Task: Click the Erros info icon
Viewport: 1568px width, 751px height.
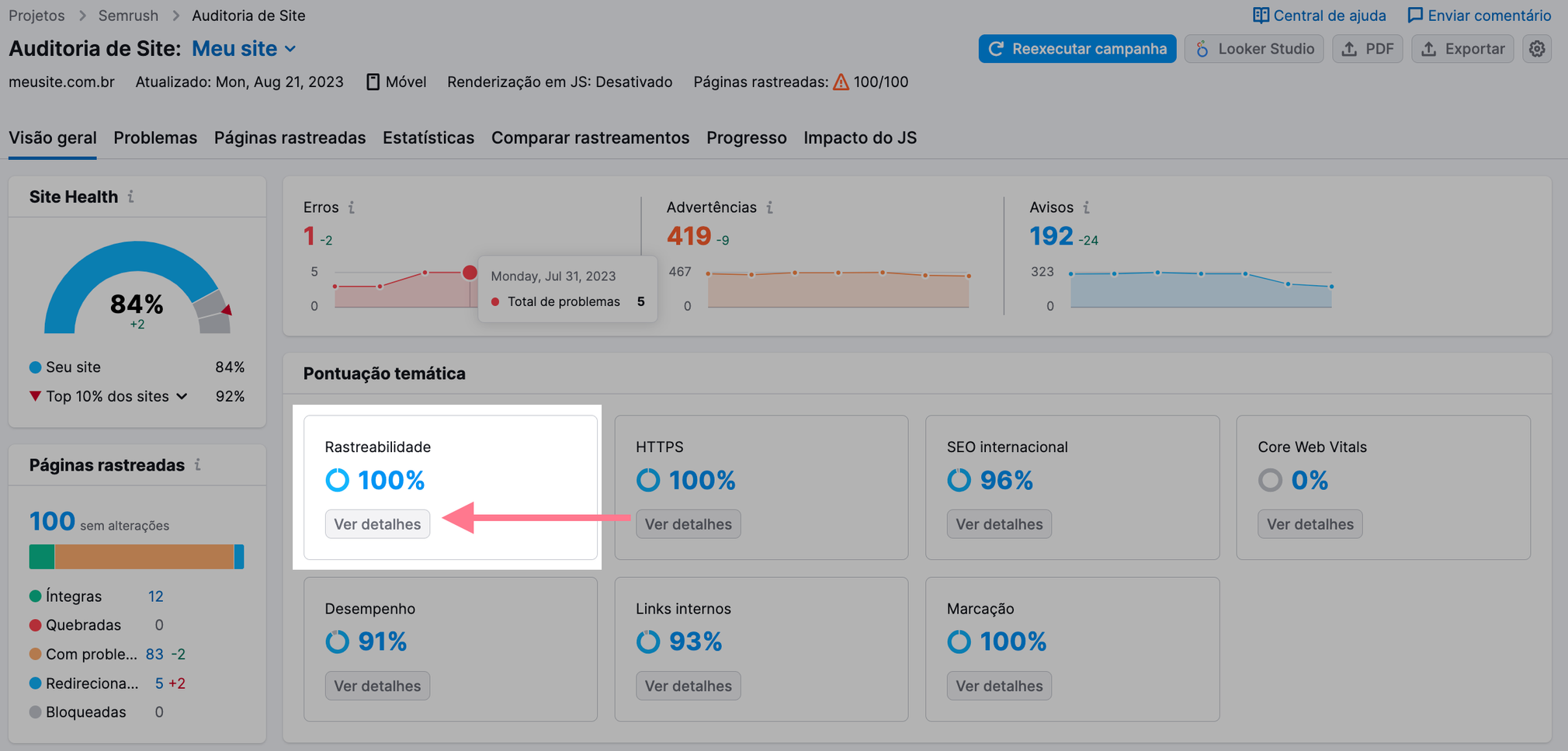Action: coord(352,207)
